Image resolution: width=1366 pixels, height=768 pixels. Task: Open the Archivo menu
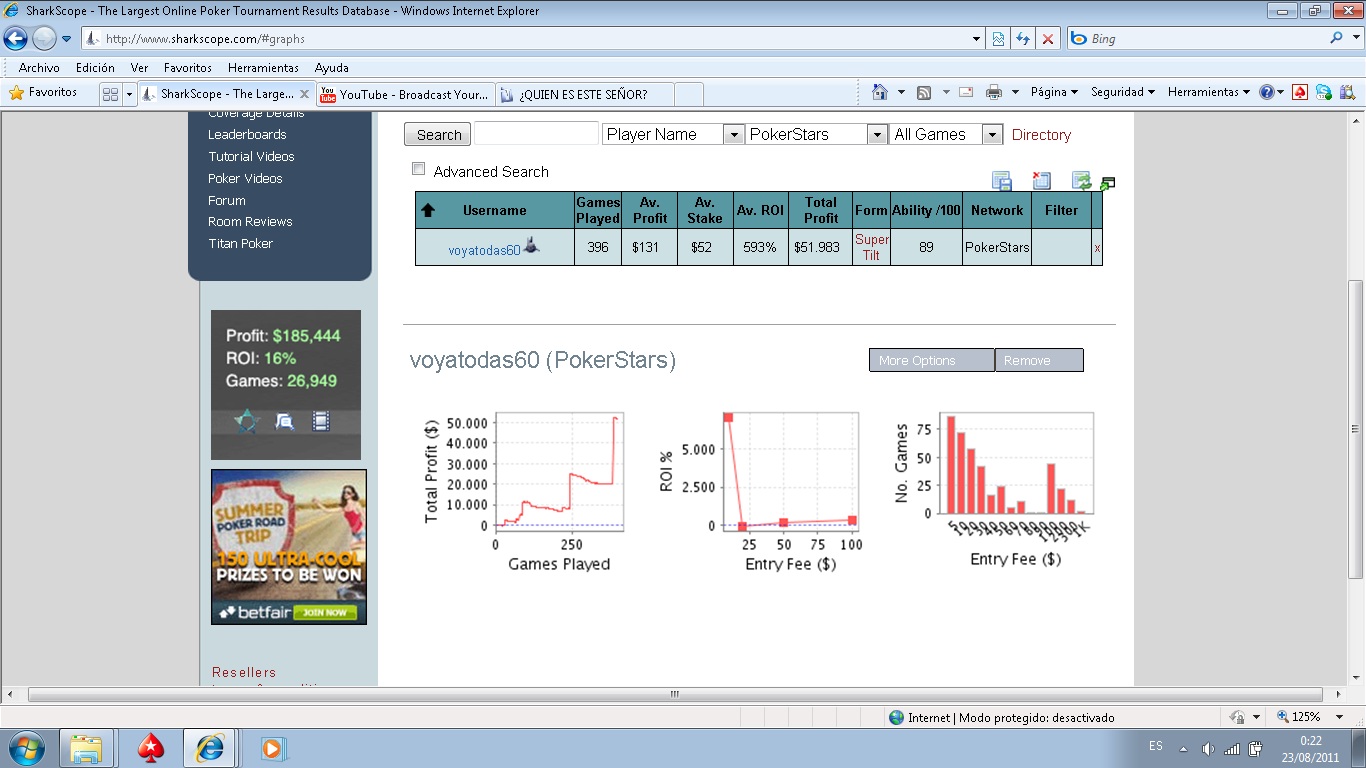pos(39,68)
